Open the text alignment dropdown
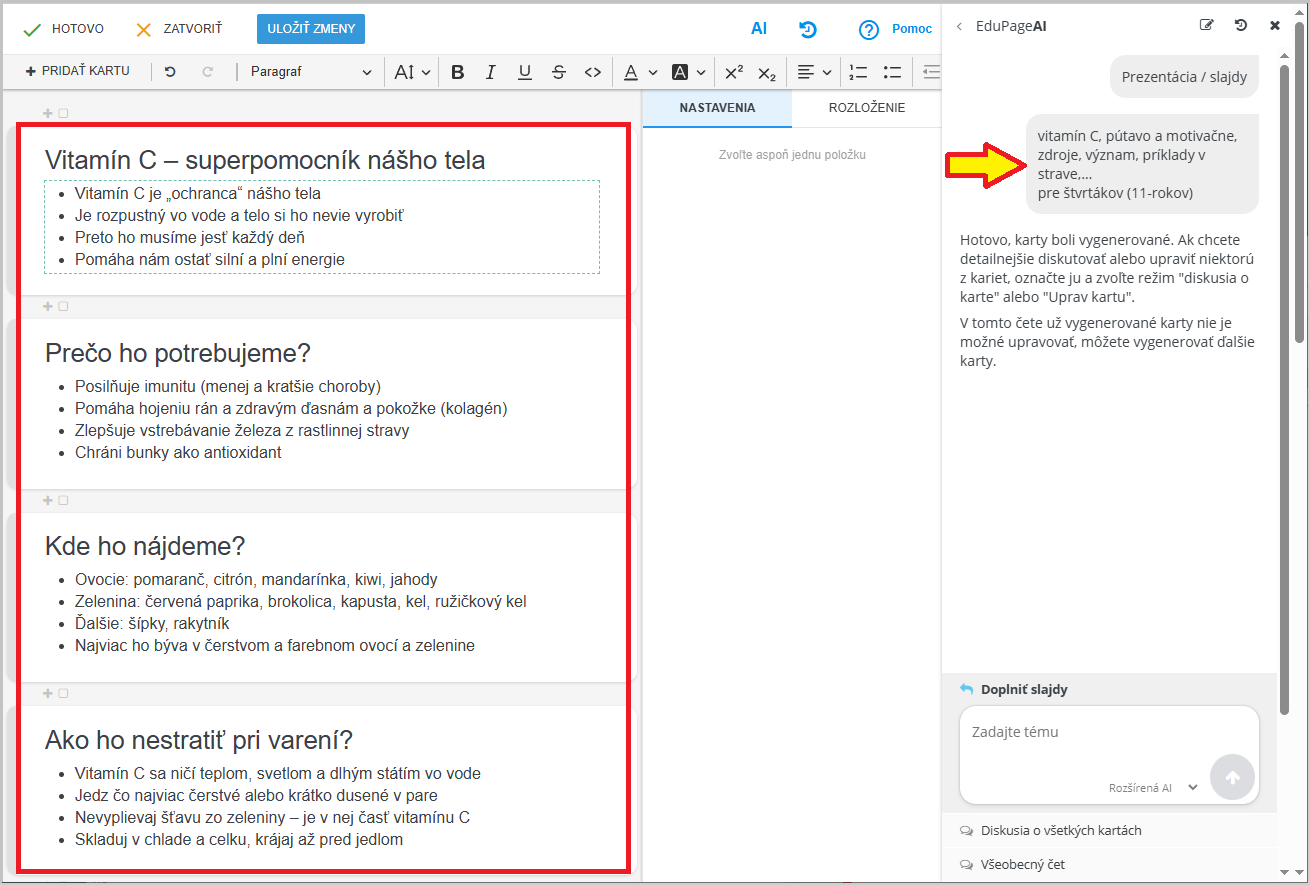 814,72
